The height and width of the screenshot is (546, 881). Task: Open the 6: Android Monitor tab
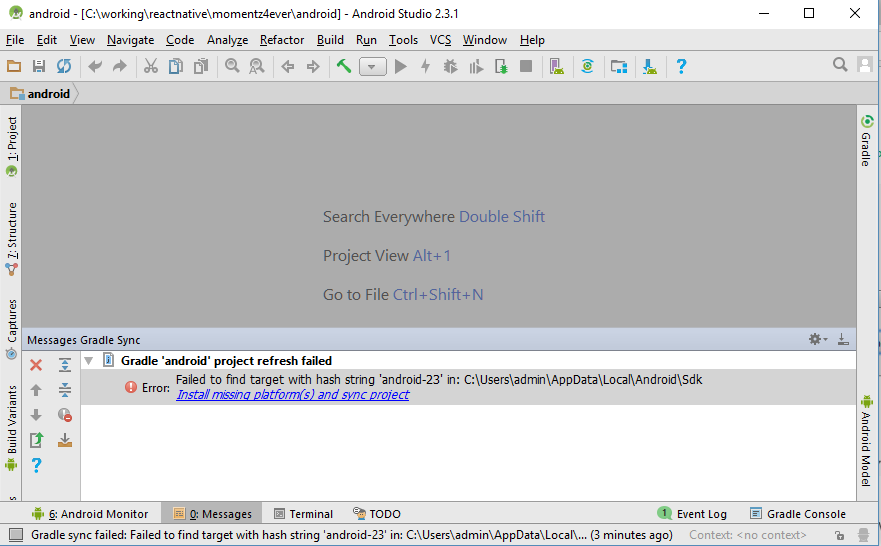[x=90, y=513]
